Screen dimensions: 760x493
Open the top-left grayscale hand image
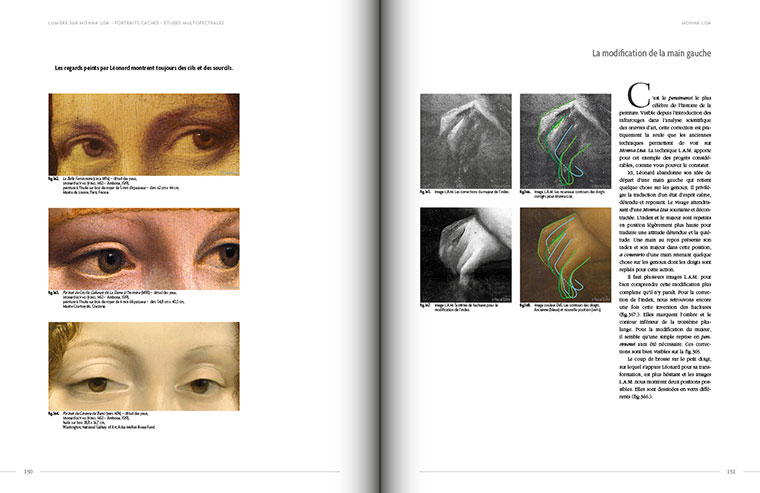point(466,141)
